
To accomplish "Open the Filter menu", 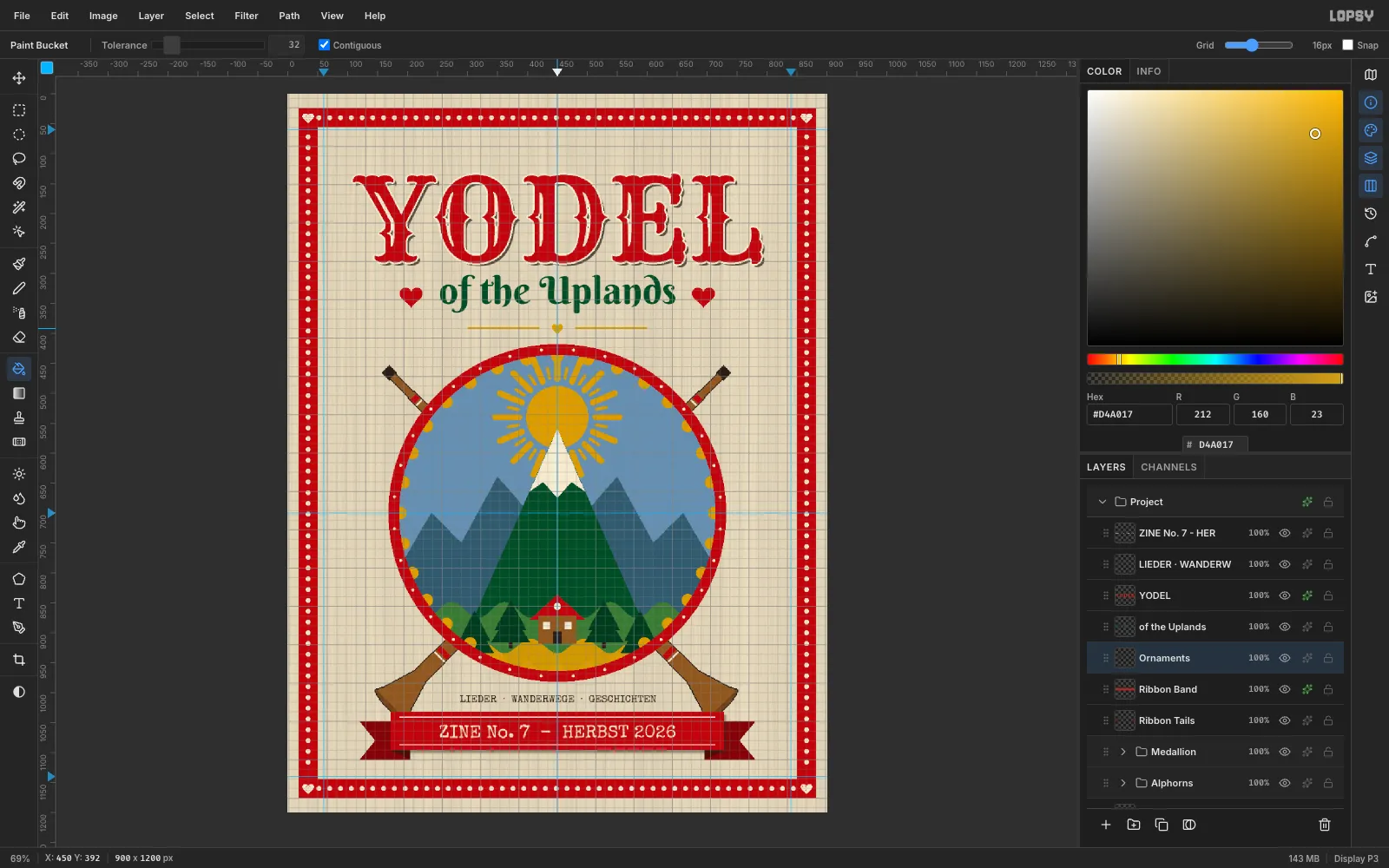I will tap(247, 16).
